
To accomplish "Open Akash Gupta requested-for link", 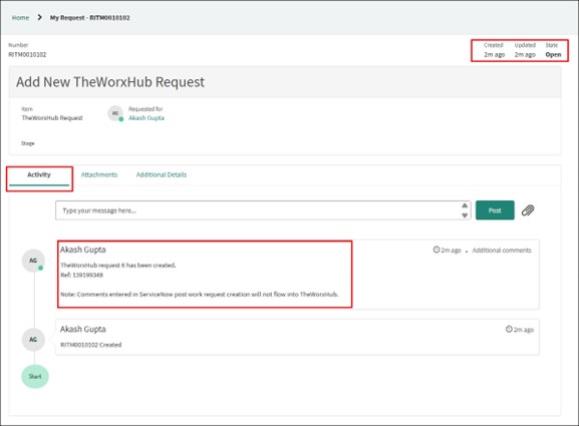I will 146,118.
